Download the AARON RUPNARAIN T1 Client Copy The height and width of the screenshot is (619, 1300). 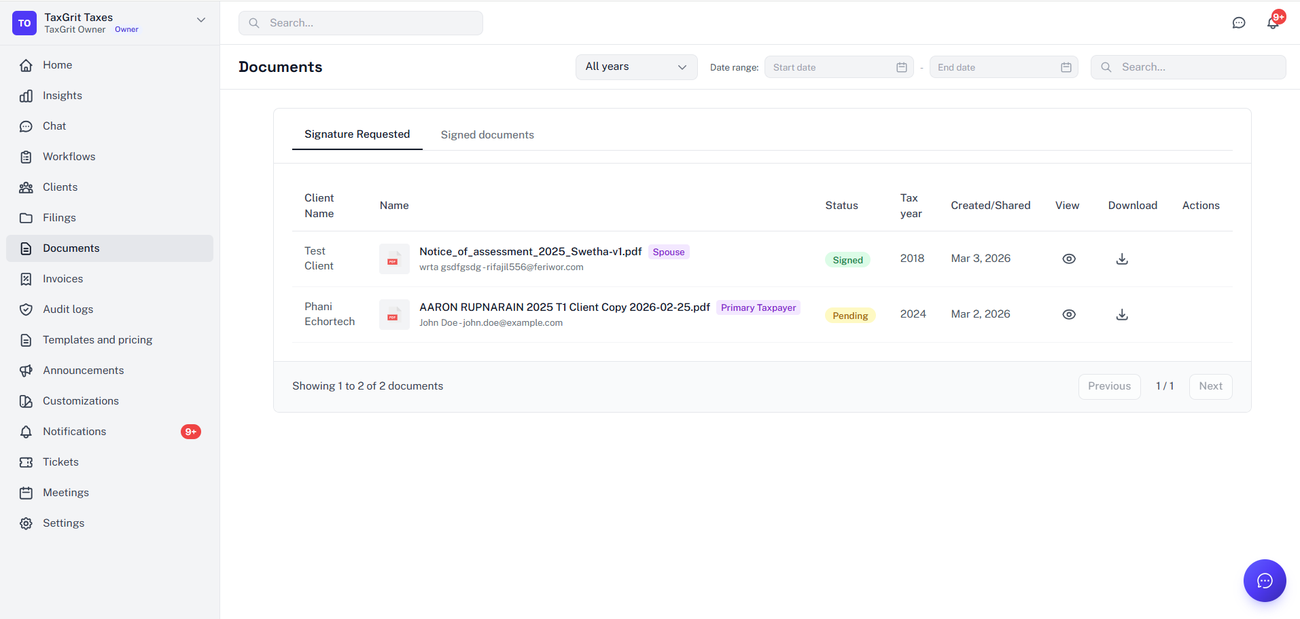[1122, 315]
